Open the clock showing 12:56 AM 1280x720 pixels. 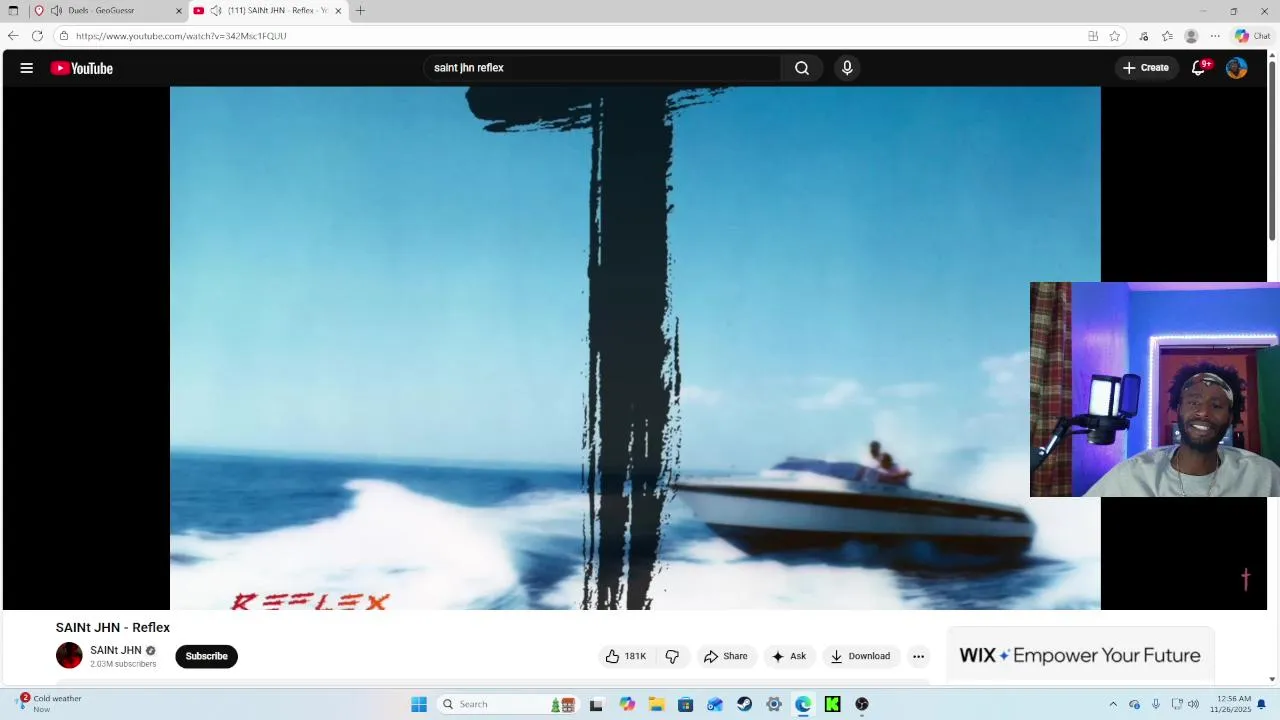click(x=1230, y=704)
